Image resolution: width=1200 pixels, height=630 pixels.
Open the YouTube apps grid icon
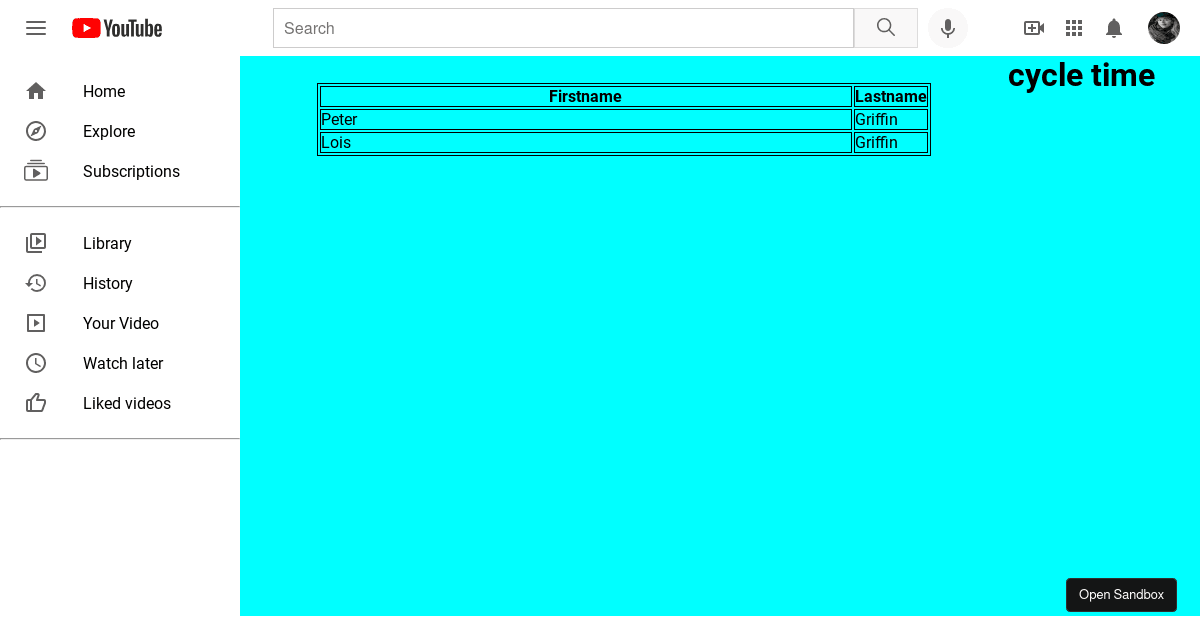1074,28
